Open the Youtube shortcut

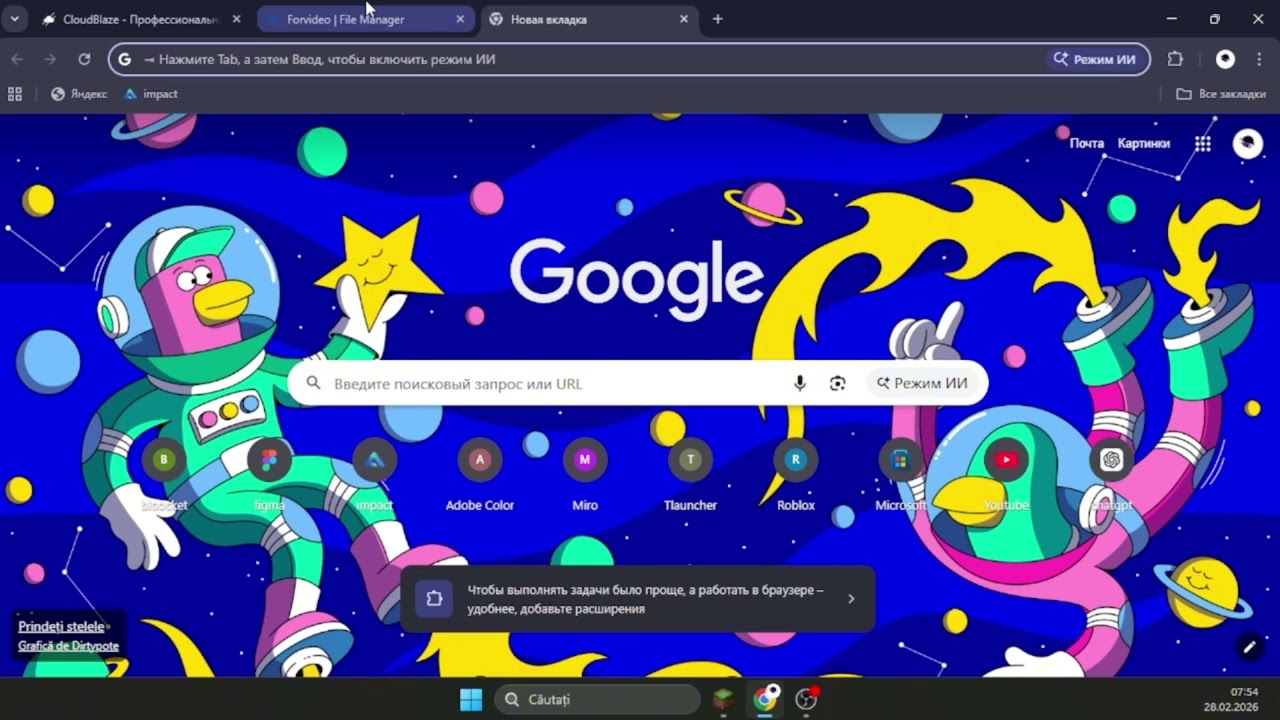pos(1006,475)
